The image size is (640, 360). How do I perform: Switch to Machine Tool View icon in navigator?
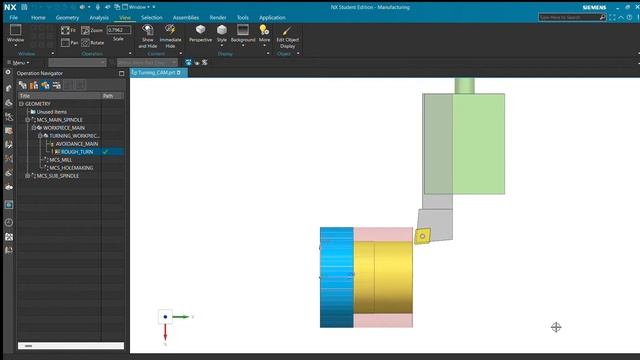pyautogui.click(x=34, y=85)
